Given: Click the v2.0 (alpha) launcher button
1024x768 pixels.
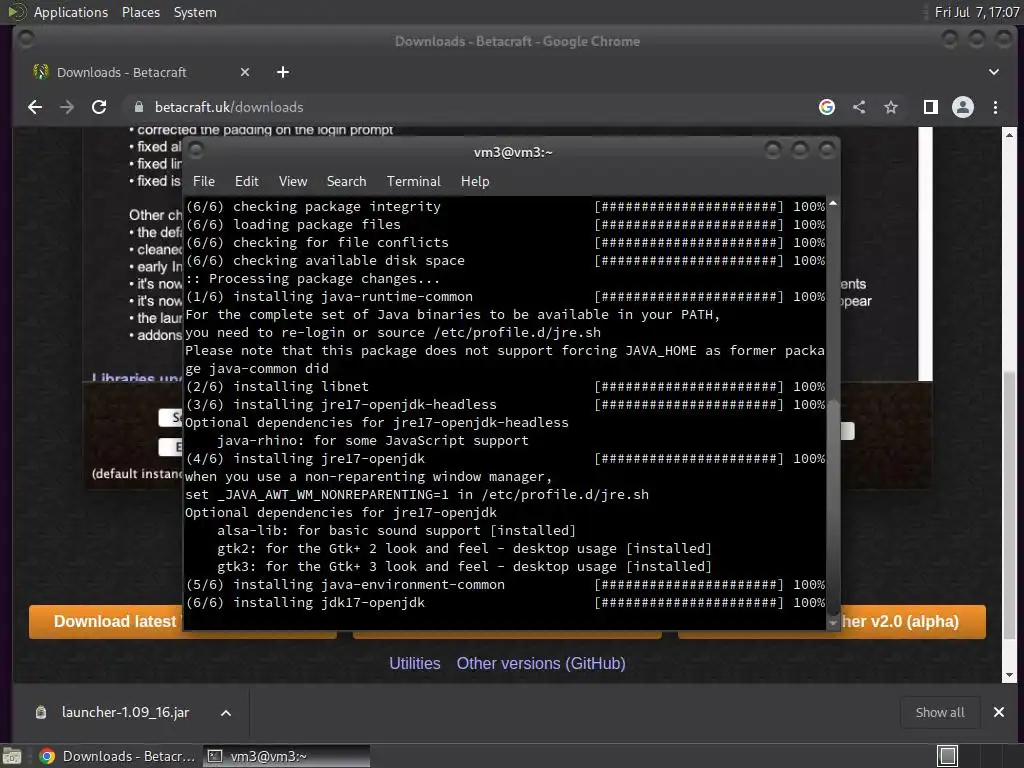Looking at the screenshot, I should pos(912,621).
